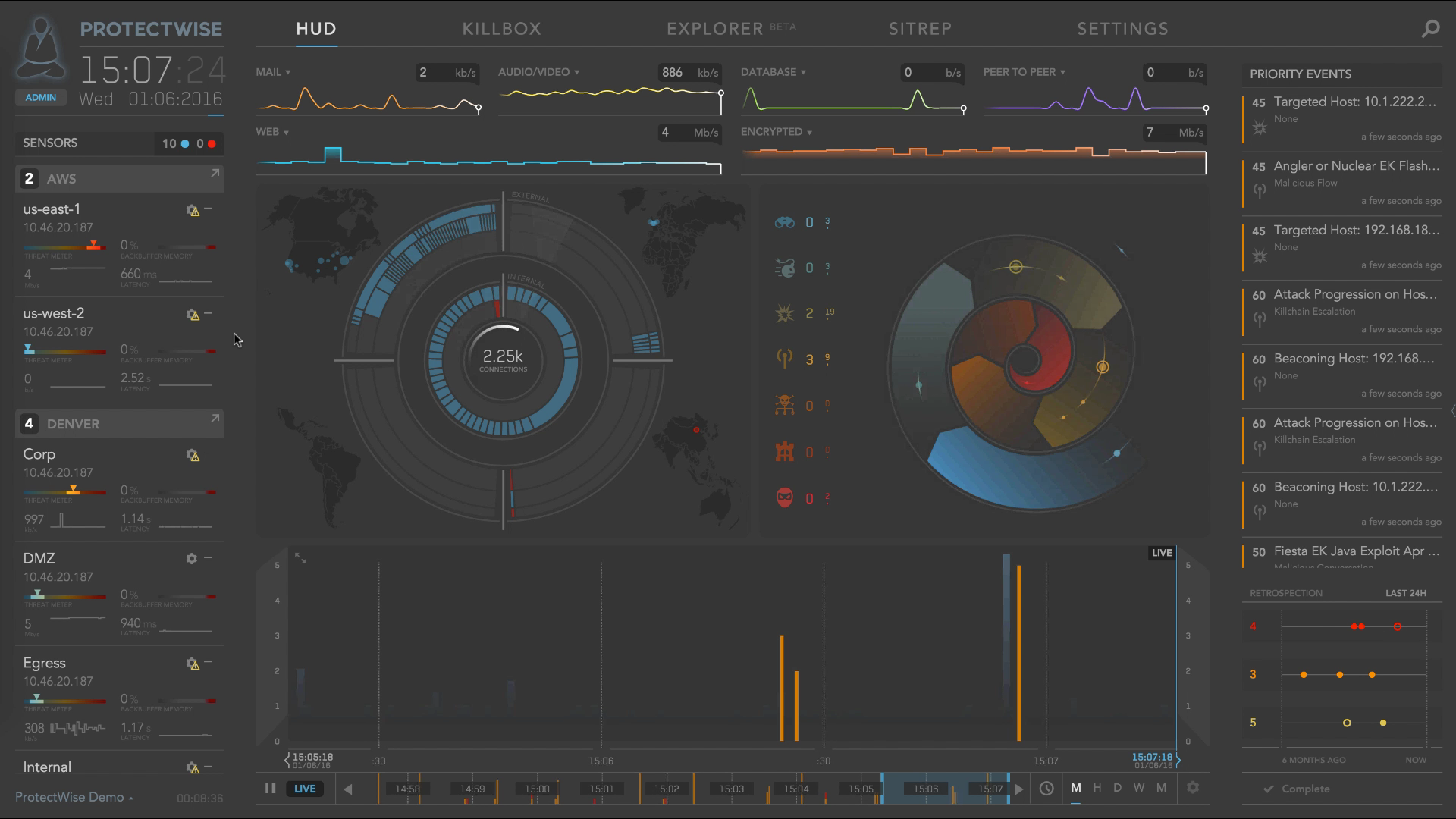Viewport: 1456px width, 819px height.
Task: Click the warning gear icon for us-east-1
Action: pyautogui.click(x=193, y=210)
